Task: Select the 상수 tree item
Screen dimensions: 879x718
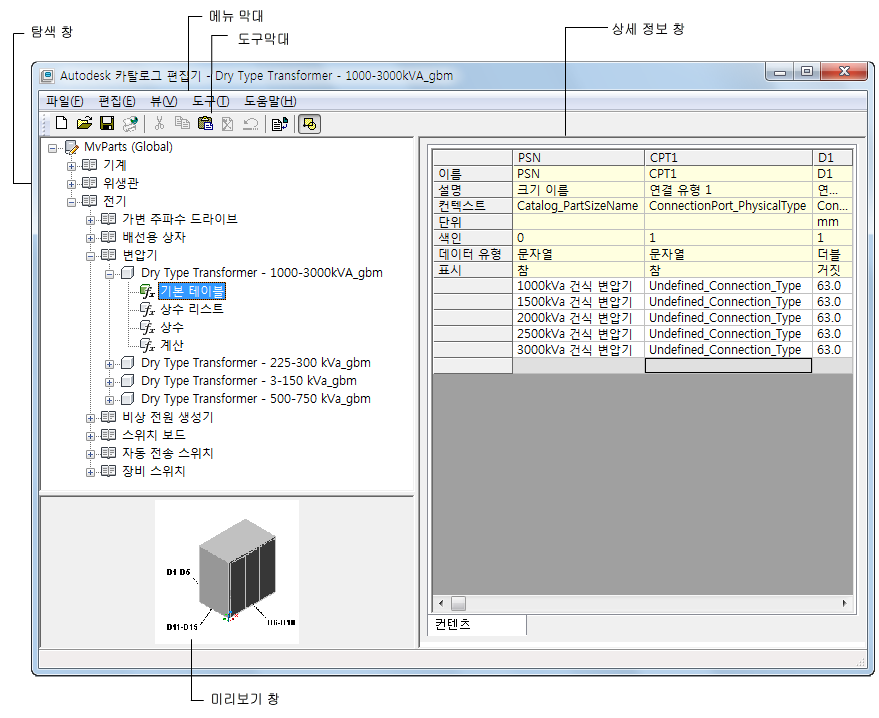Action: pyautogui.click(x=172, y=327)
